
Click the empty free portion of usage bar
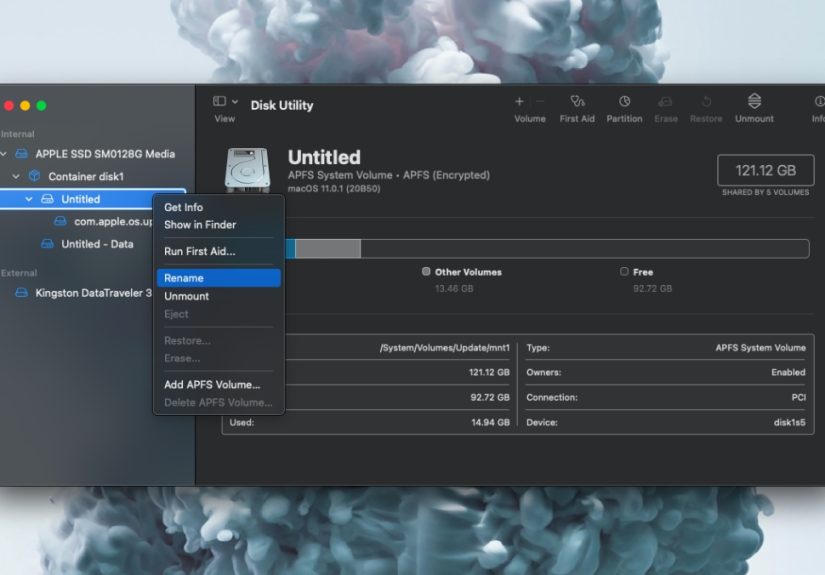585,248
